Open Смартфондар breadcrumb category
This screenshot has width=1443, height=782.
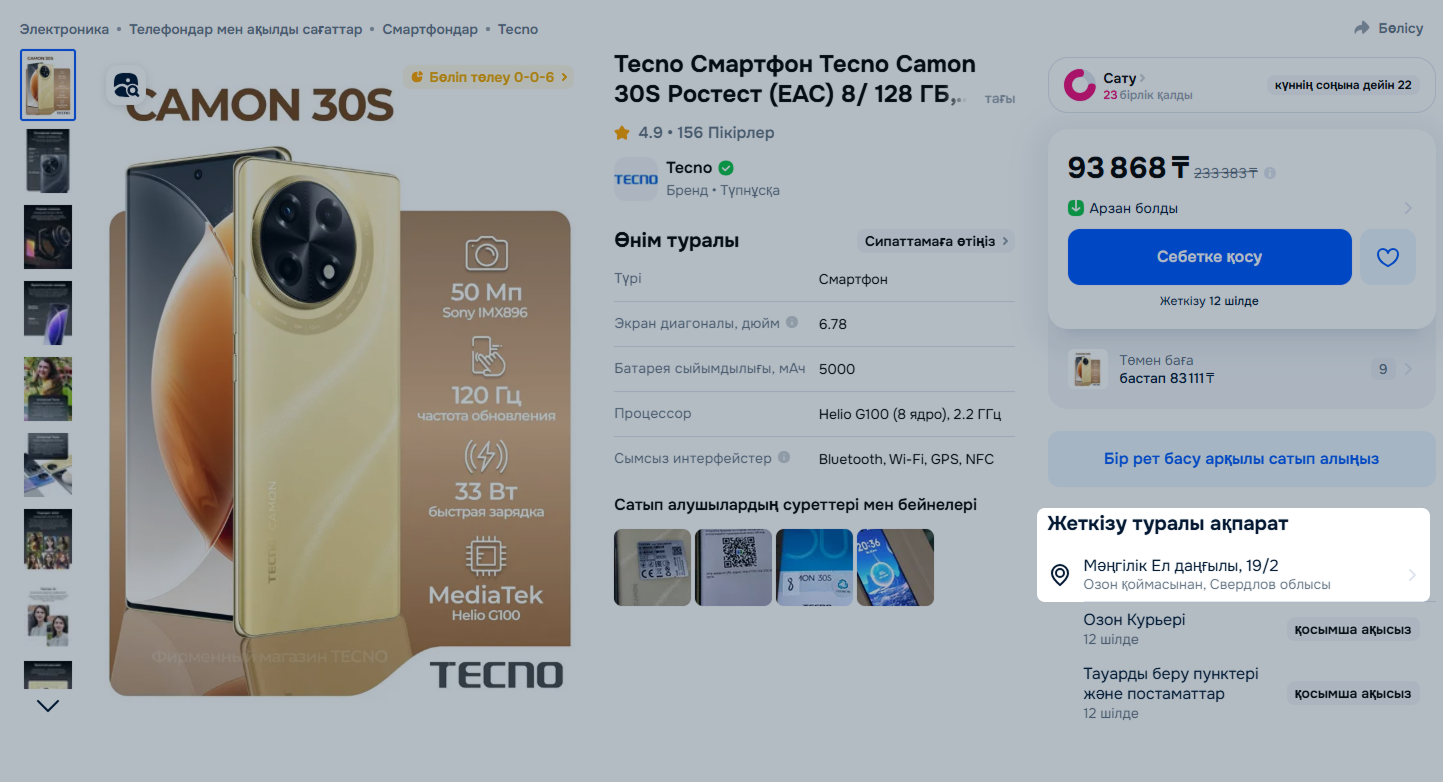click(x=430, y=29)
